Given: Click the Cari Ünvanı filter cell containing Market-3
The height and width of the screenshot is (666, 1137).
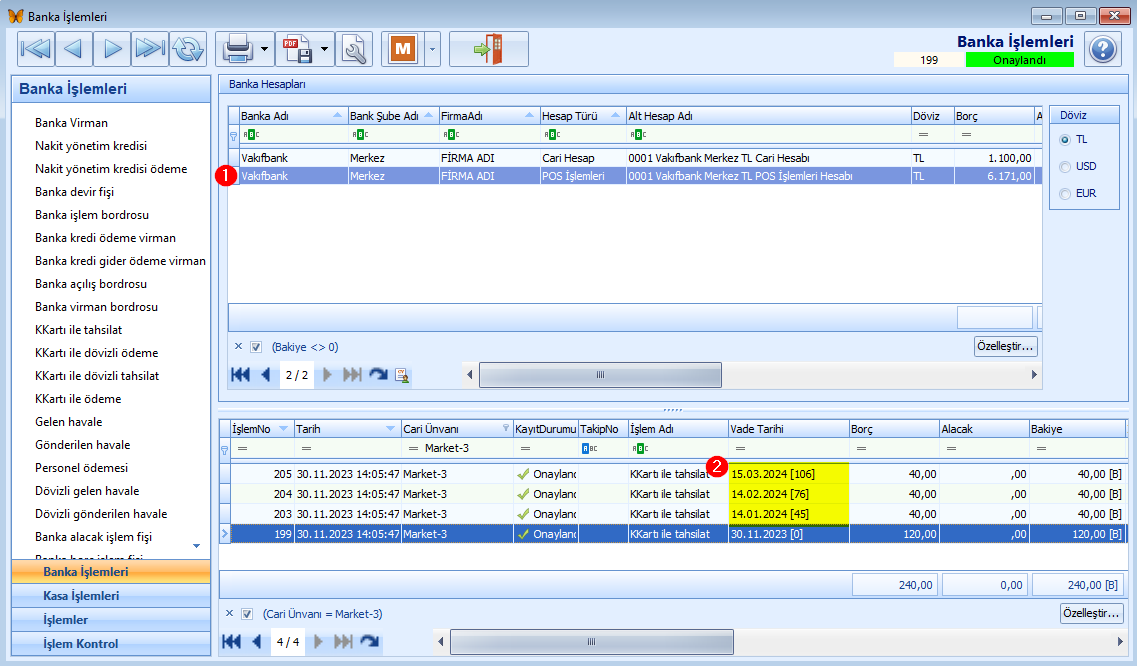Looking at the screenshot, I should click(458, 448).
